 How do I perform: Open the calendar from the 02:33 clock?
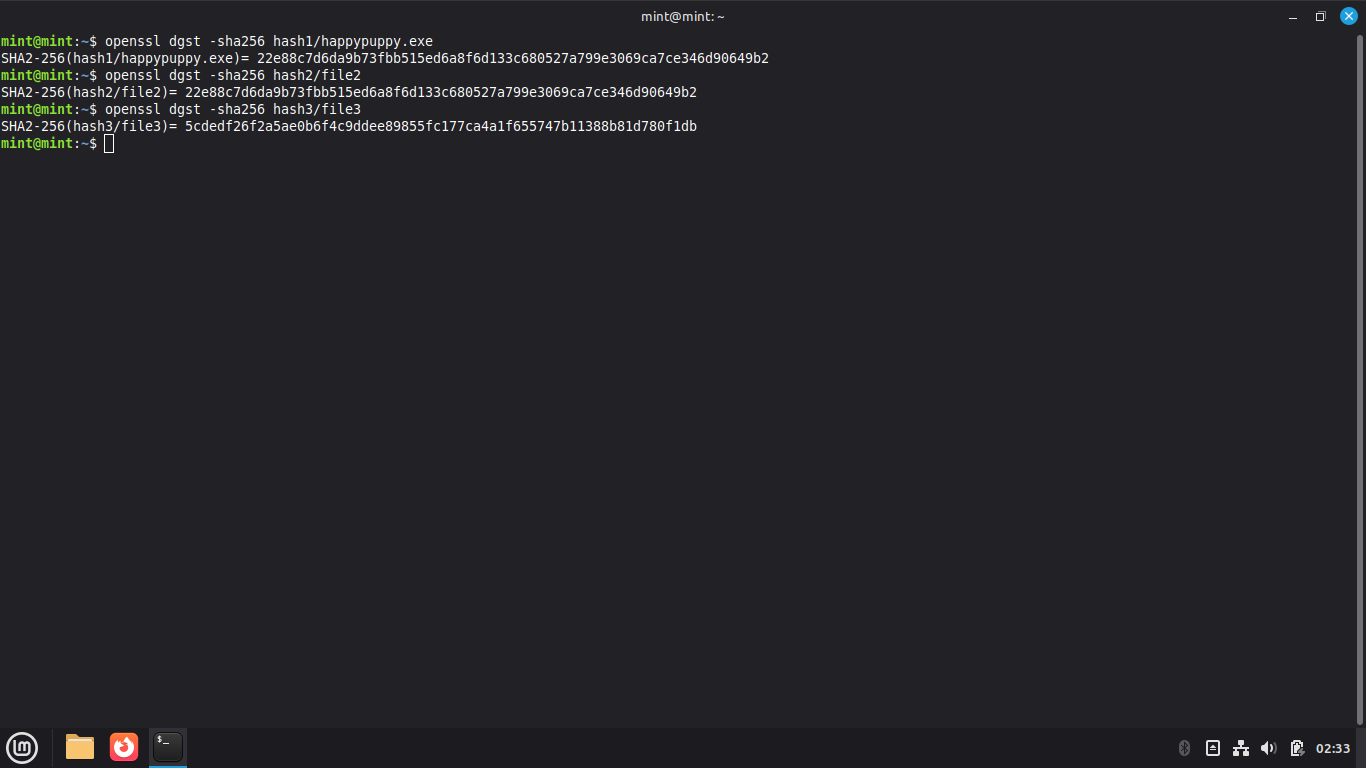point(1333,748)
